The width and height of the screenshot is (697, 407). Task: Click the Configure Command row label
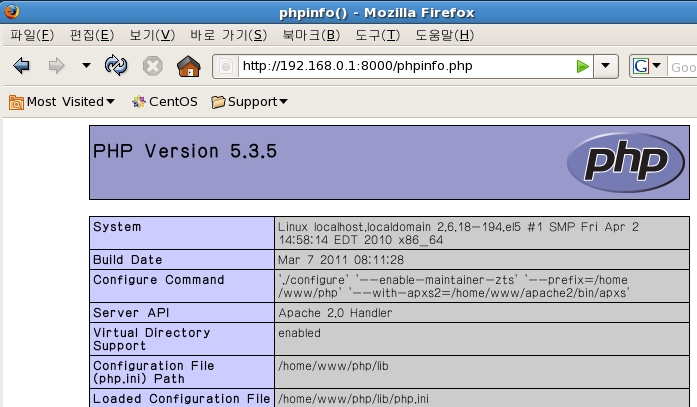click(159, 280)
